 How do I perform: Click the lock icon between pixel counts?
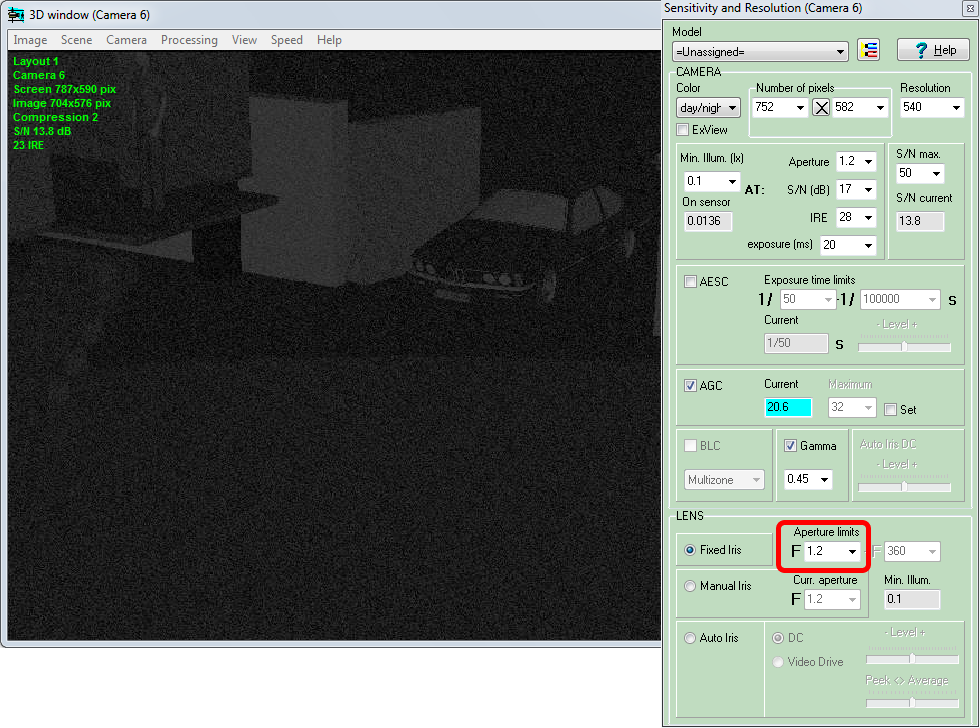(x=821, y=108)
